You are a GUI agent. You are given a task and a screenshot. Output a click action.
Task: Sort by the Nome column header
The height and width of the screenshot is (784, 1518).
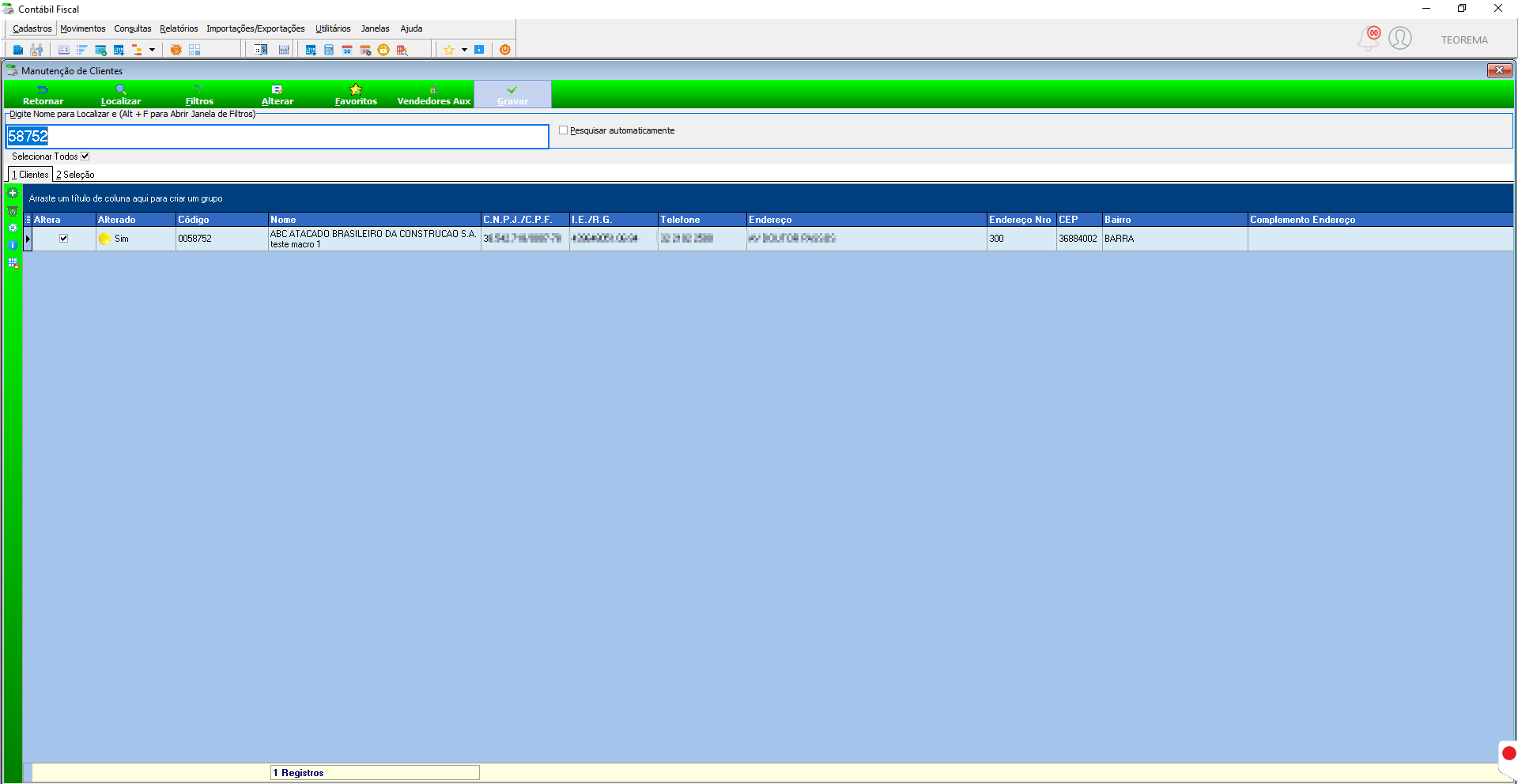375,220
